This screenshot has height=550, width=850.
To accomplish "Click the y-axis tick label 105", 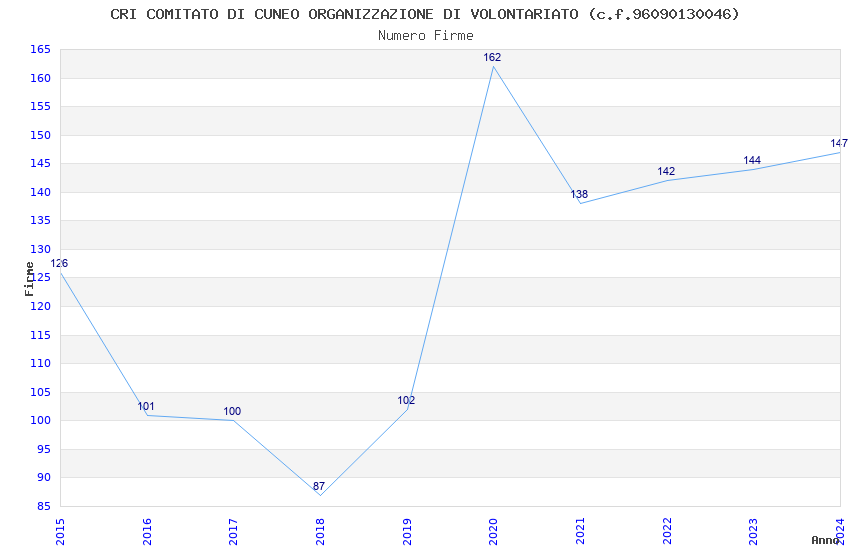I will (40, 392).
